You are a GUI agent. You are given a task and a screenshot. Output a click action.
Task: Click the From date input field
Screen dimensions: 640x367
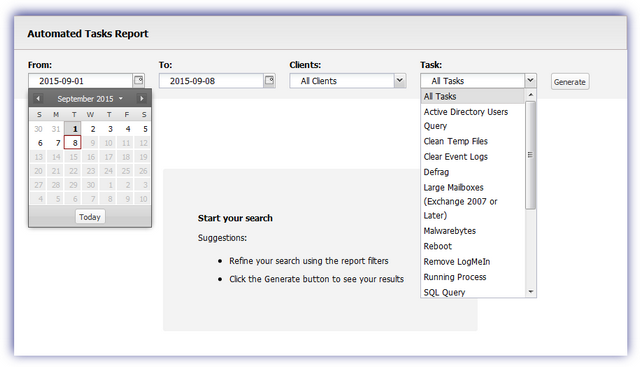80,81
